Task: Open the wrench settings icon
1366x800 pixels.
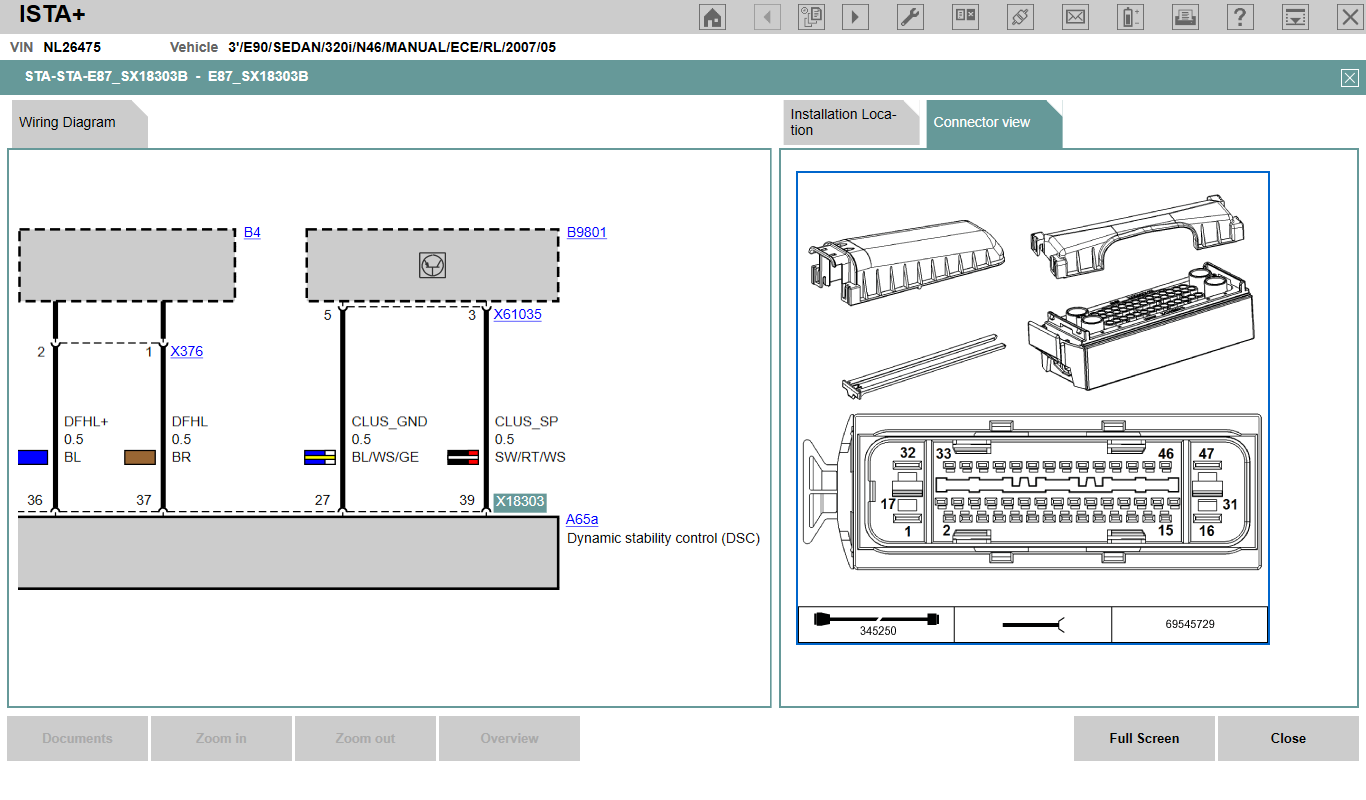Action: click(910, 17)
